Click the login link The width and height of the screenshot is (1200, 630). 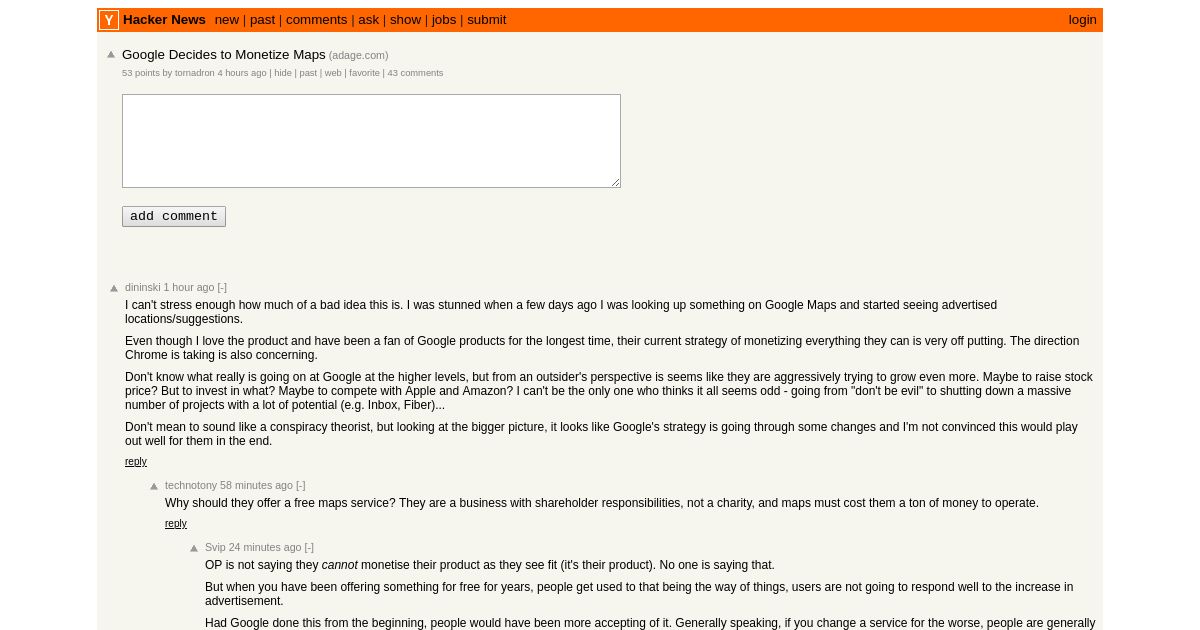1082,20
